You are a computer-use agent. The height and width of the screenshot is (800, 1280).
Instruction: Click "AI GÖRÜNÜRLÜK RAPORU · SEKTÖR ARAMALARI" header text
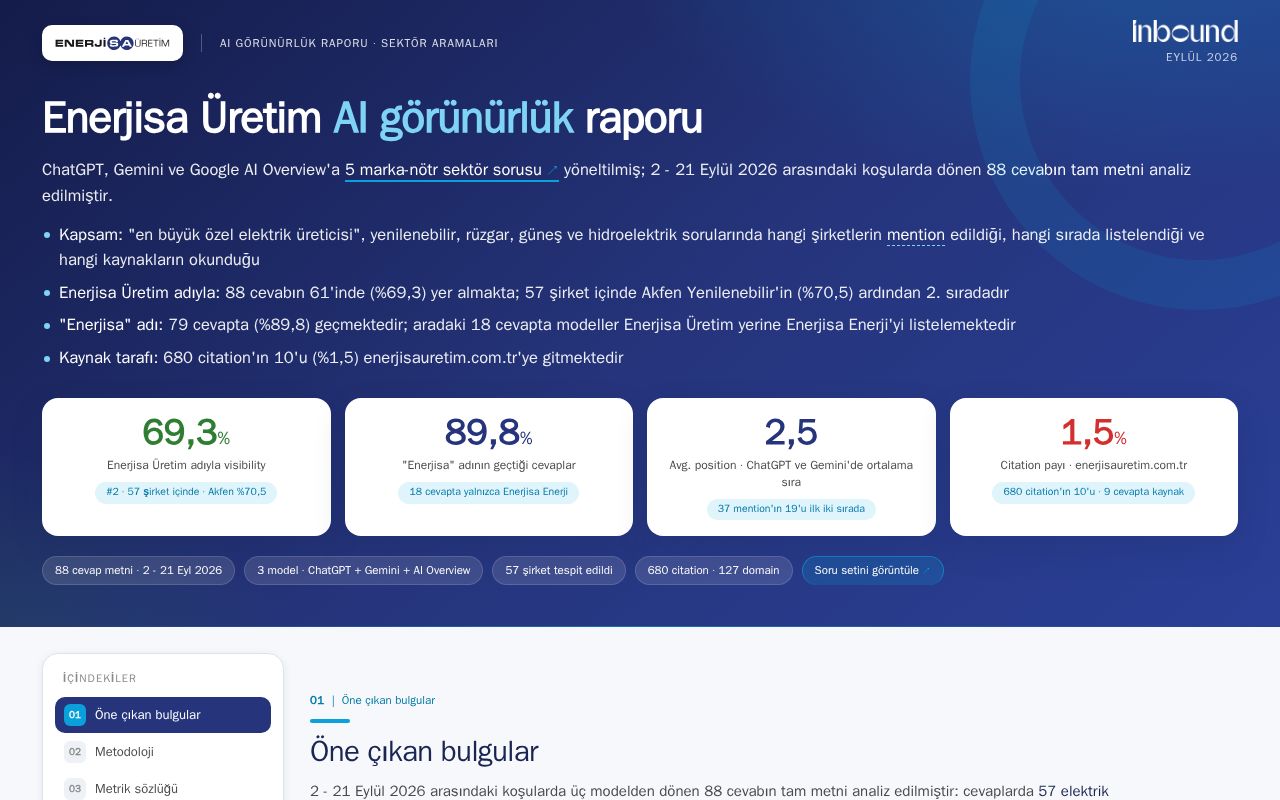359,43
